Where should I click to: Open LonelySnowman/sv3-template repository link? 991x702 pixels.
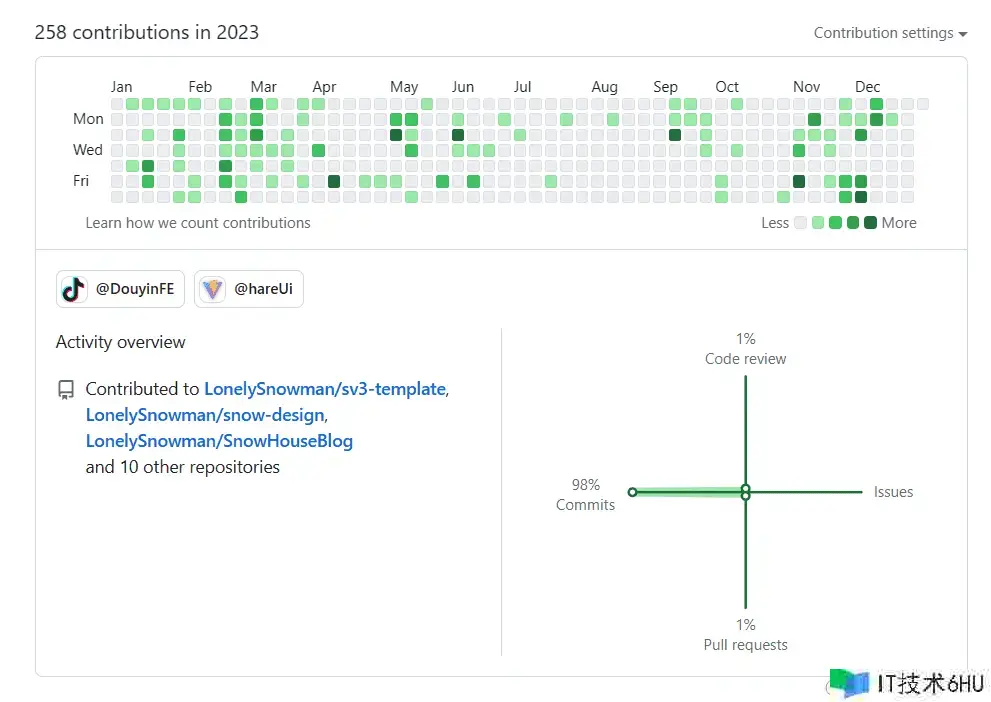pos(324,389)
